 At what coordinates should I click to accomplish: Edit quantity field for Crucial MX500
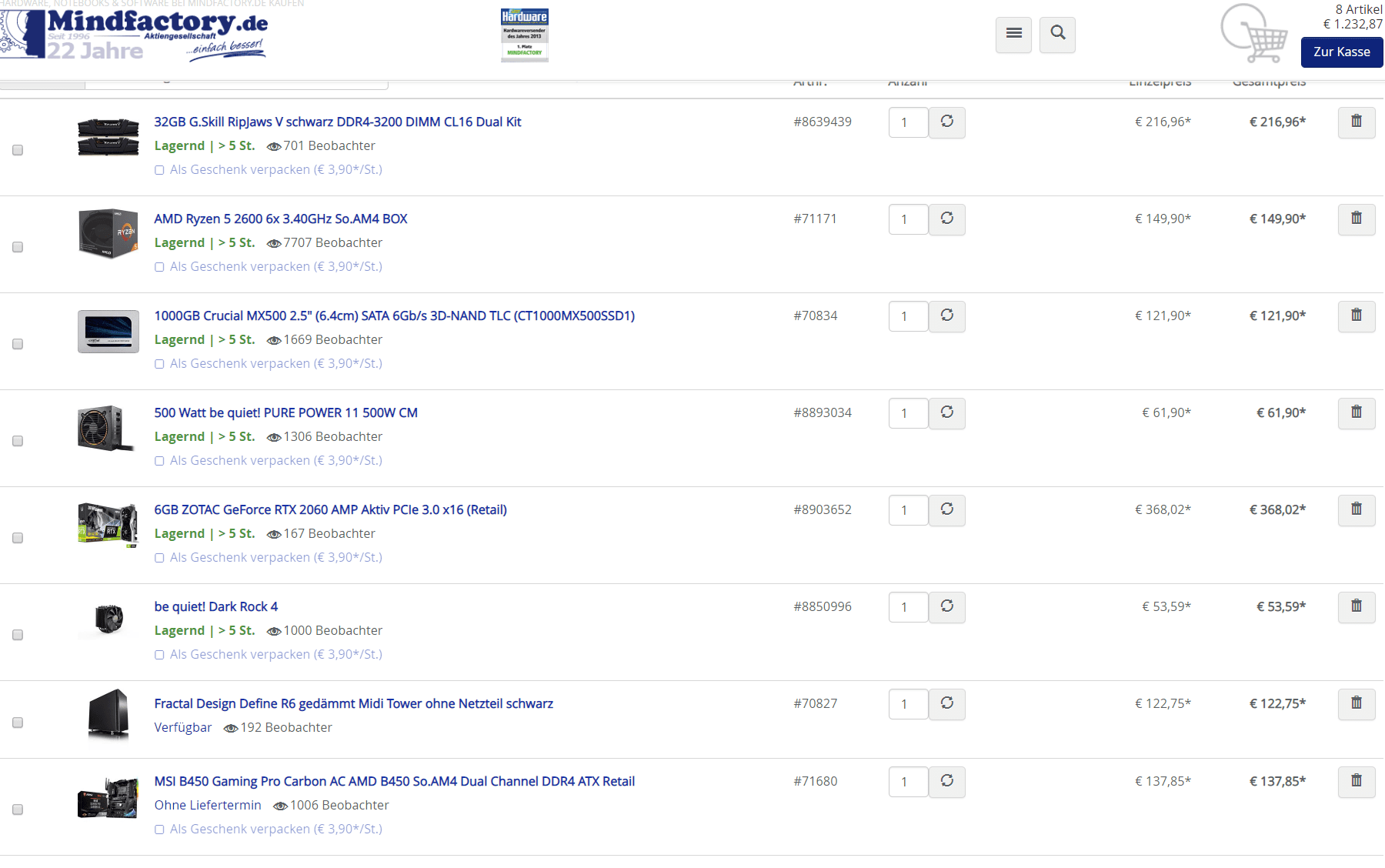[x=908, y=316]
